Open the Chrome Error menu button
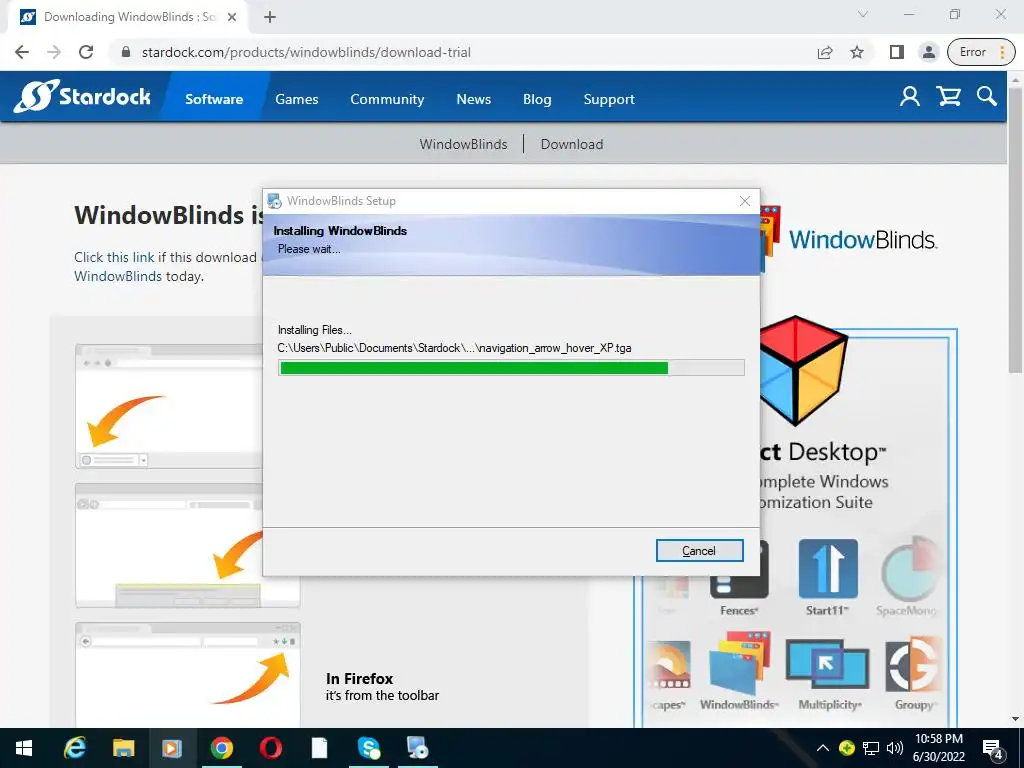Viewport: 1024px width, 768px height. pyautogui.click(x=982, y=52)
